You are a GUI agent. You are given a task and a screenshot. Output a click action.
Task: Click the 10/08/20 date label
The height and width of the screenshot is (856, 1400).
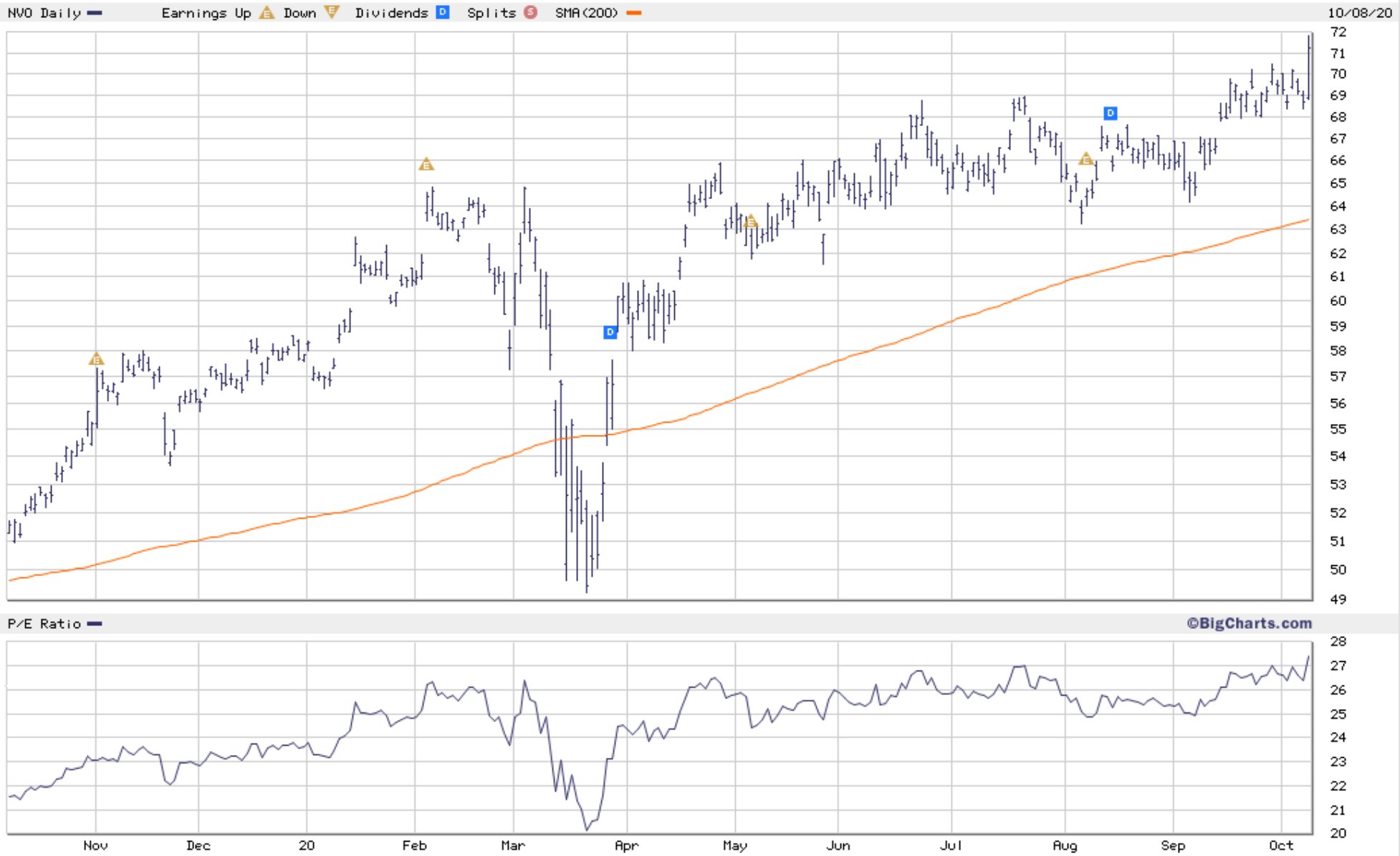tap(1359, 13)
